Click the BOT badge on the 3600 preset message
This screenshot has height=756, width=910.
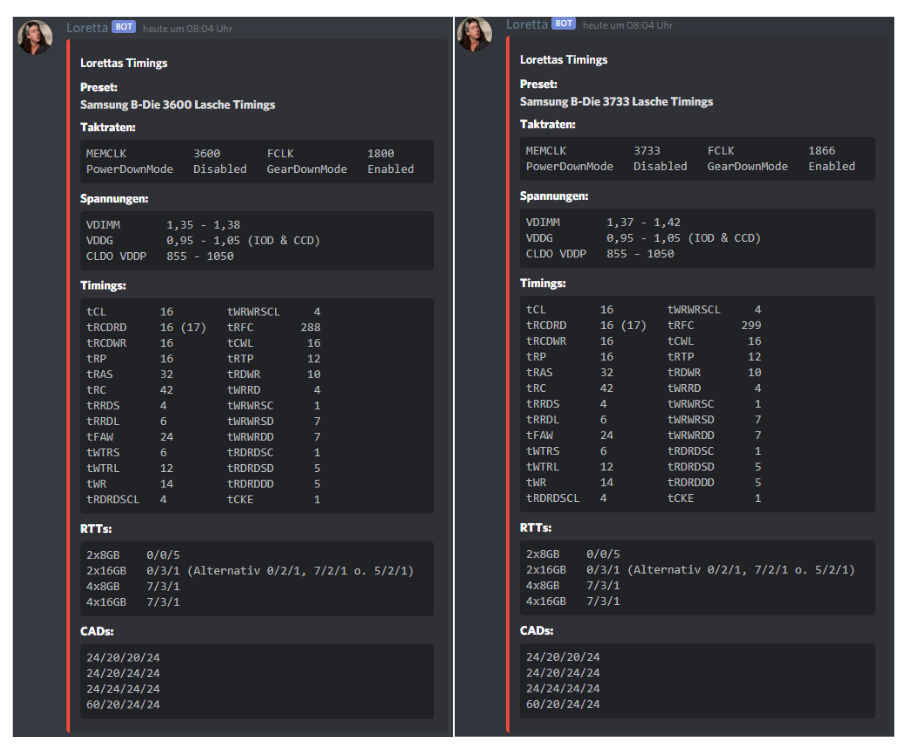tap(124, 27)
